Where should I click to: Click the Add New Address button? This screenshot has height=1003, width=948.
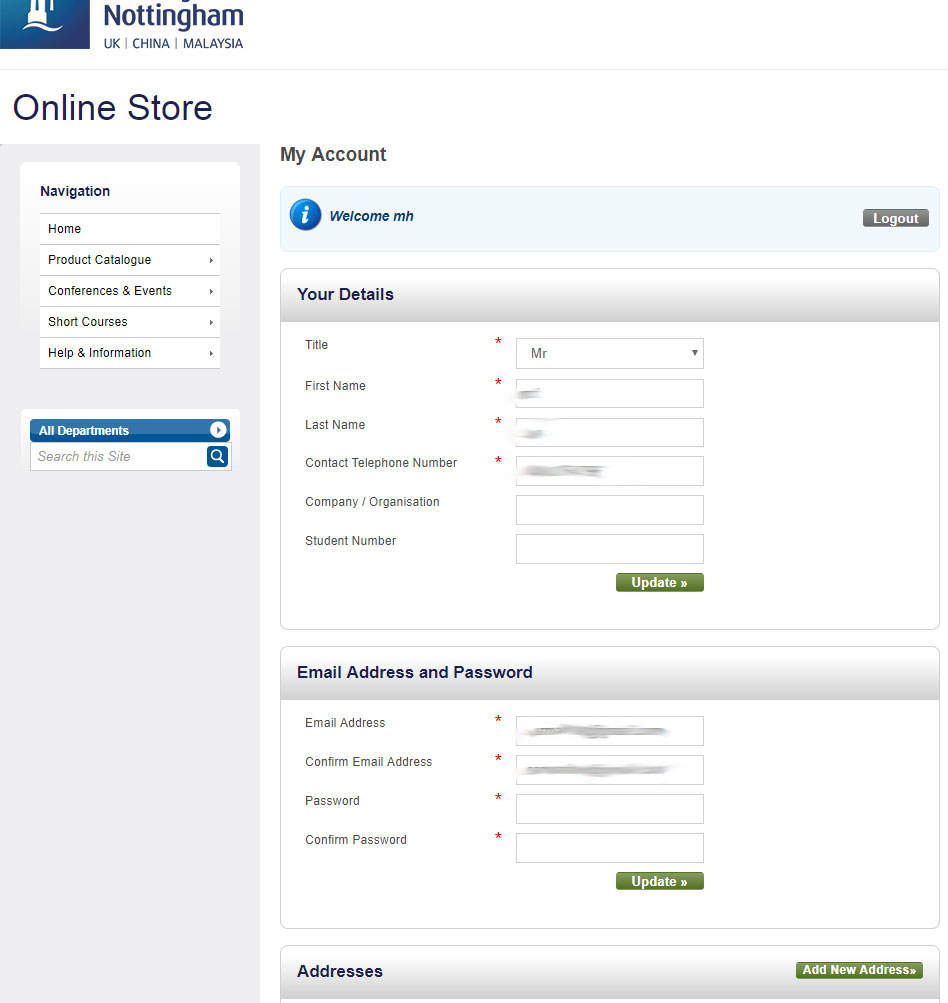tap(859, 970)
